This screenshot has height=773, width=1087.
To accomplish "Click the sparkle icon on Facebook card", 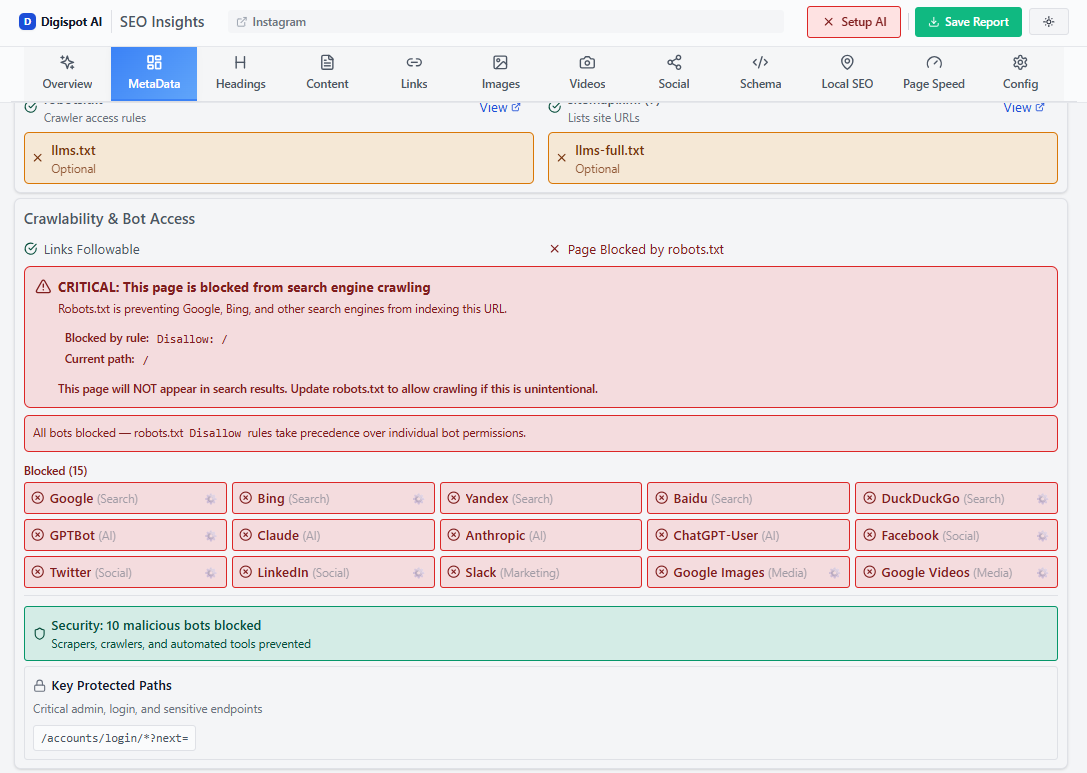I will (1042, 536).
